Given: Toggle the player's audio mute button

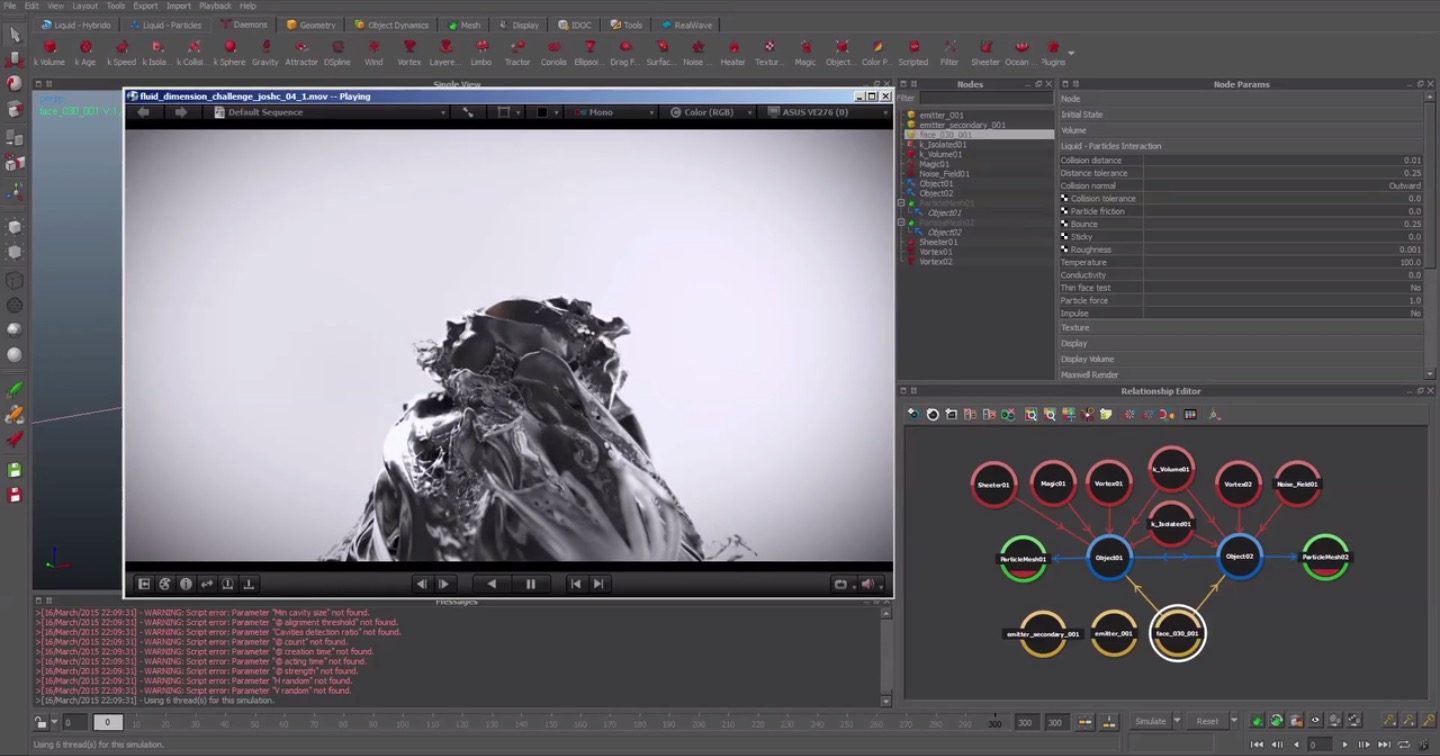Looking at the screenshot, I should (x=867, y=584).
